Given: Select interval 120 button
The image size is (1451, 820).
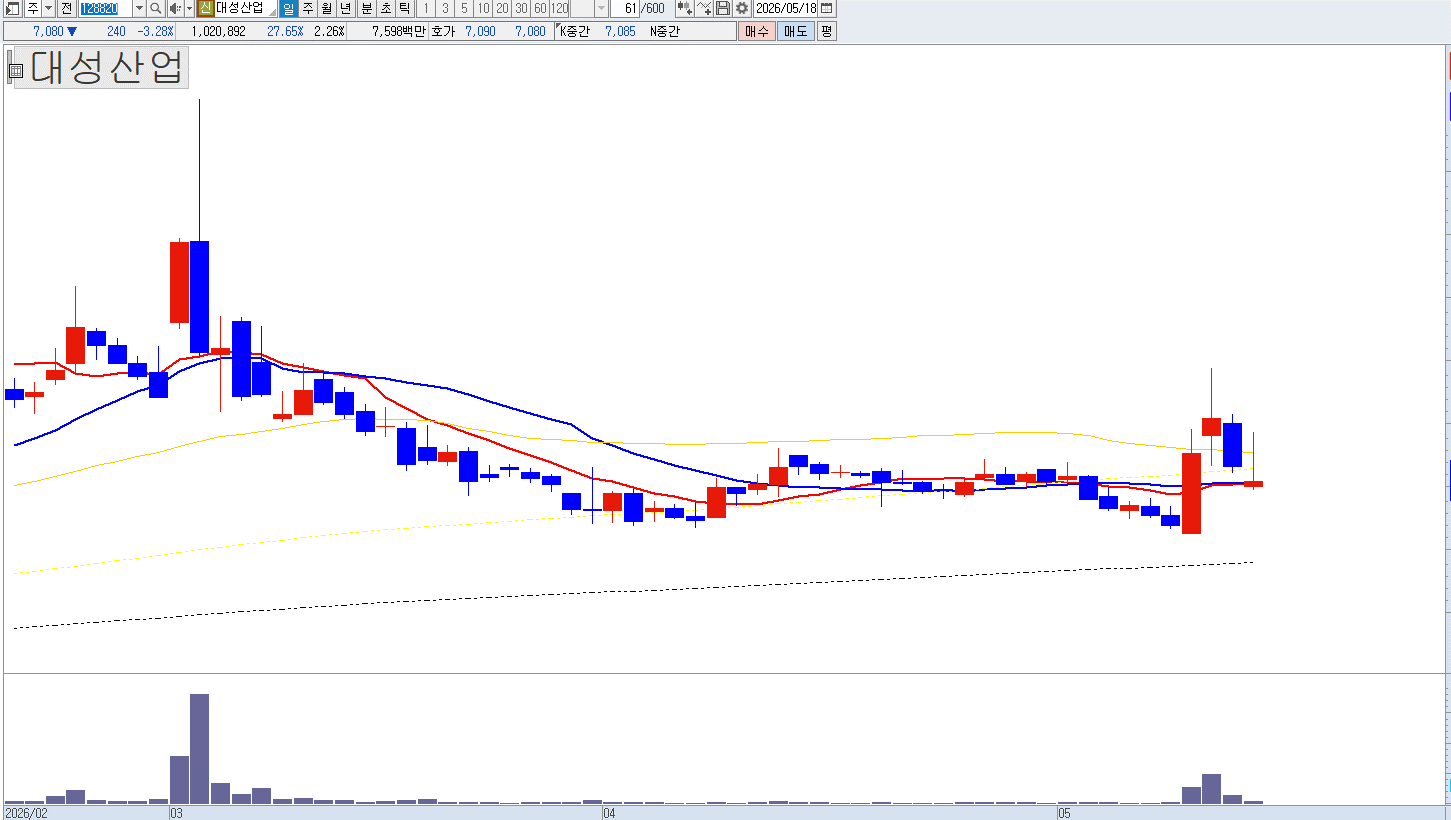Looking at the screenshot, I should pos(560,8).
